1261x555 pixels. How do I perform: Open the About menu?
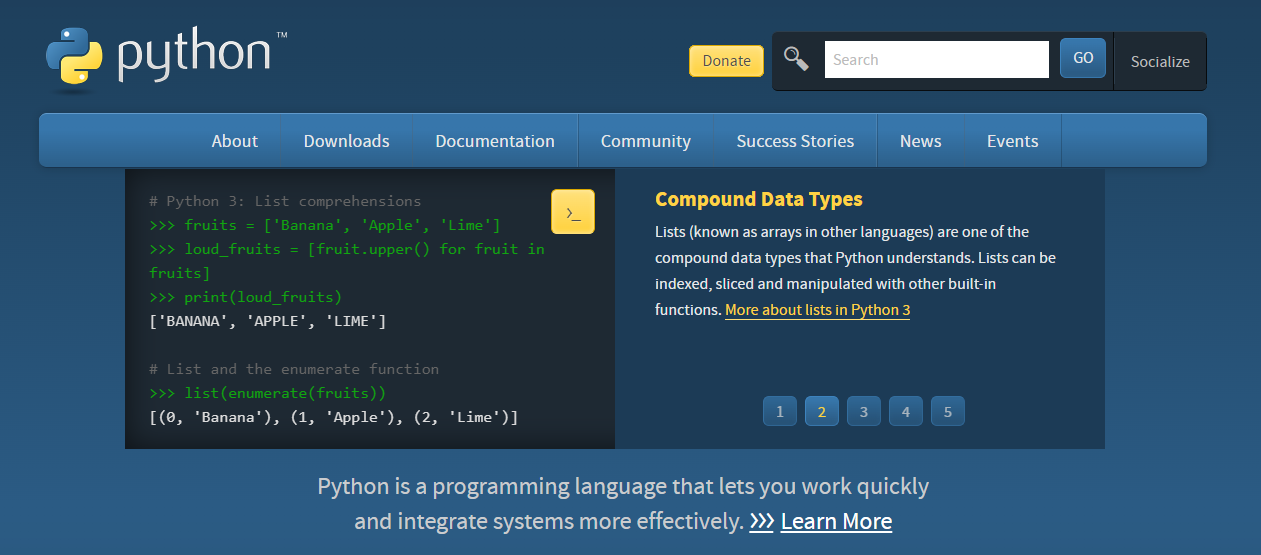click(235, 141)
